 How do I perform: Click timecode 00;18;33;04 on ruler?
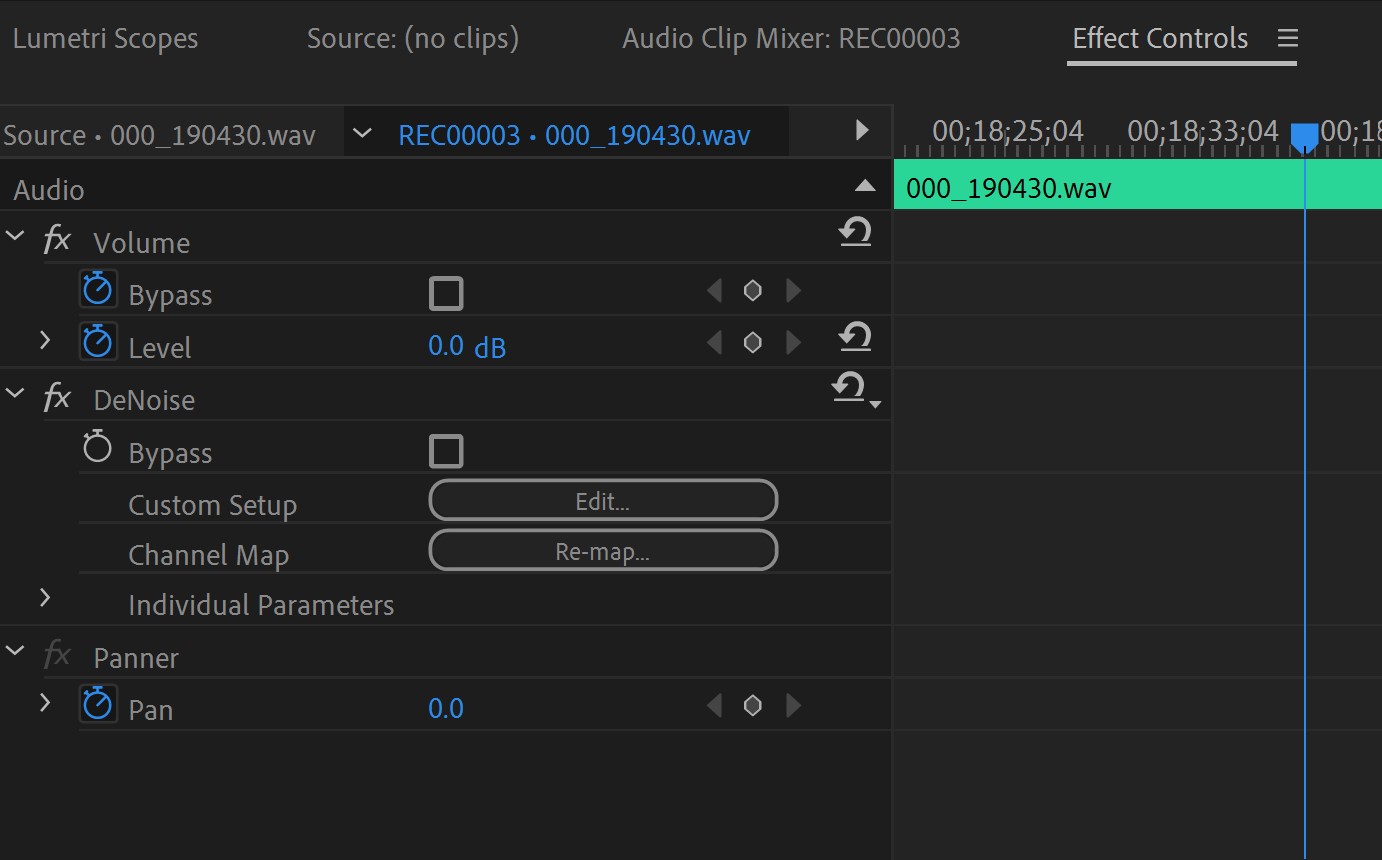click(1203, 131)
